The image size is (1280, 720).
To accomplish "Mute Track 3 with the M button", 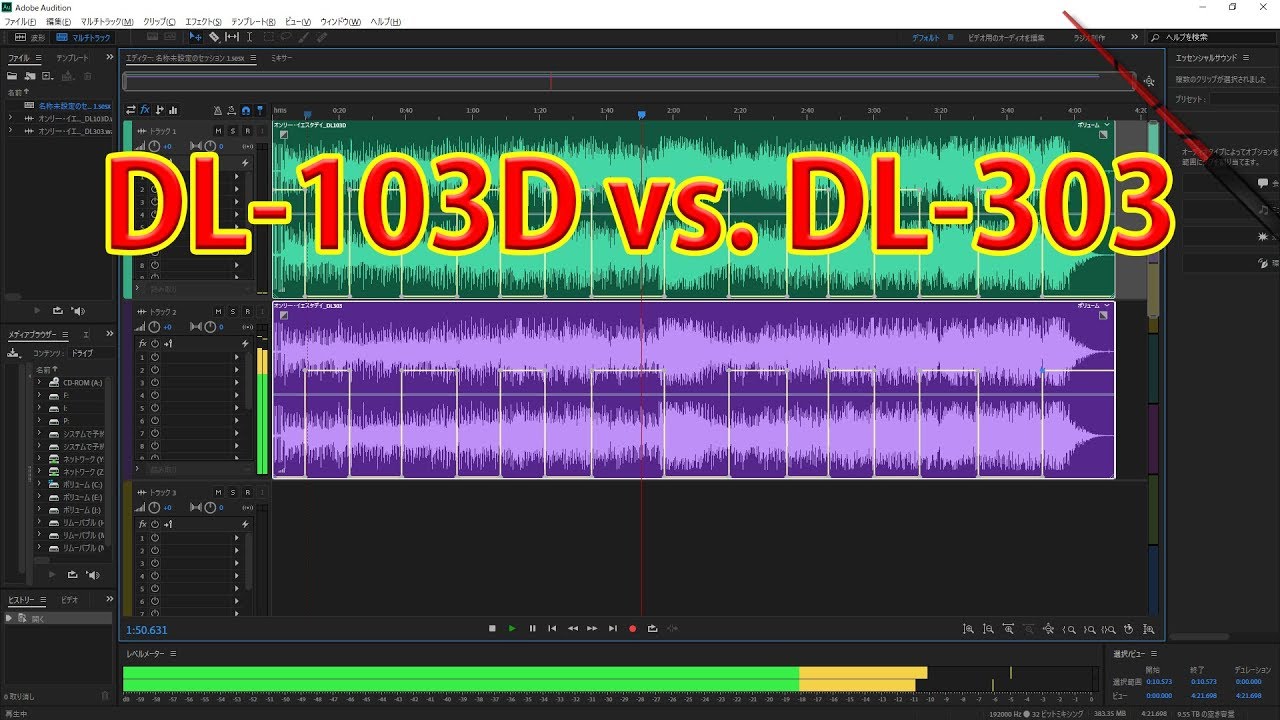I will pos(218,493).
